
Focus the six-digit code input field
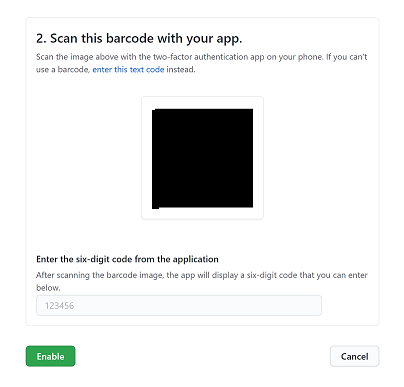click(x=179, y=305)
